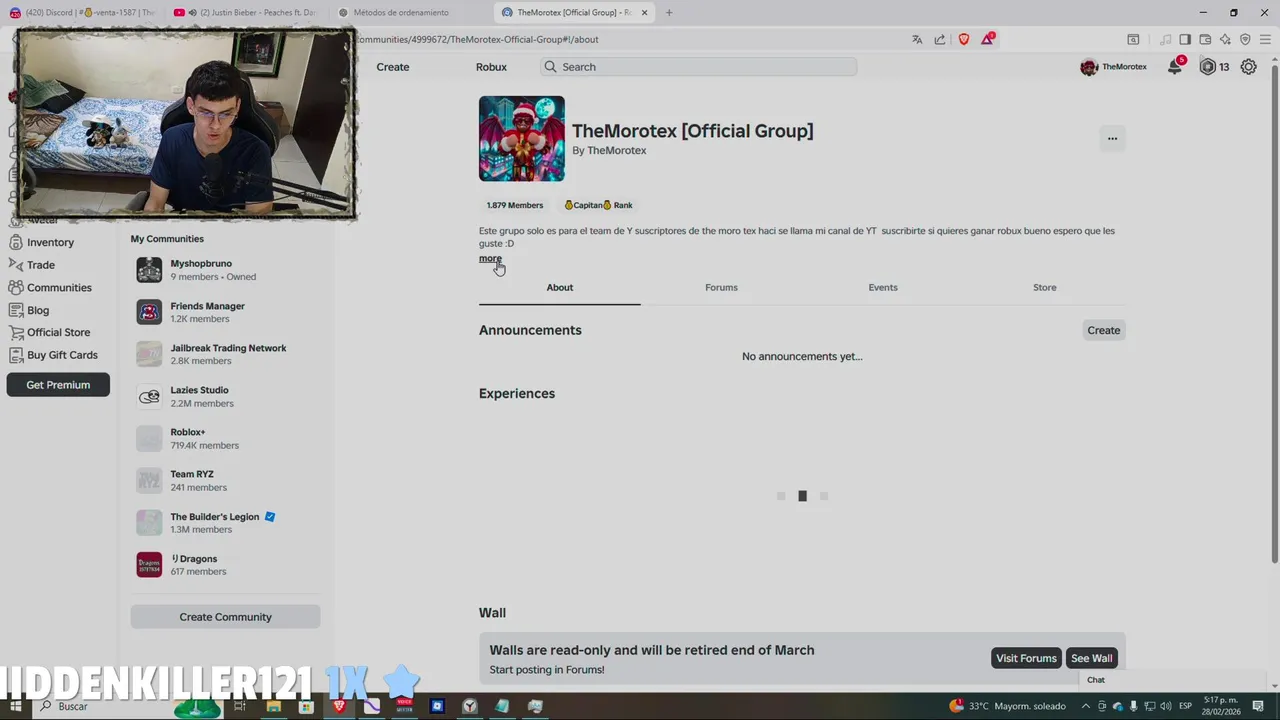The height and width of the screenshot is (720, 1280).
Task: Open the Robux link in Roblox header
Action: tap(491, 67)
